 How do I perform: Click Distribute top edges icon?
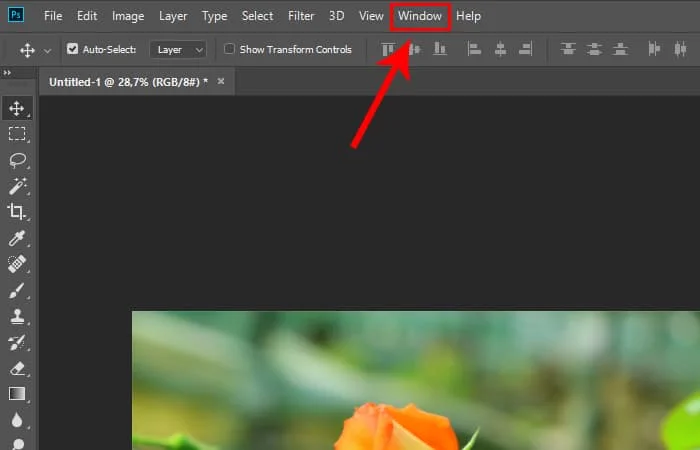pos(568,49)
